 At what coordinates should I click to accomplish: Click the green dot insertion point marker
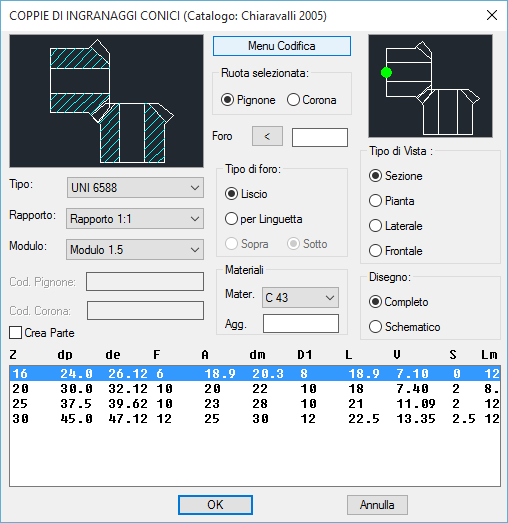386,72
